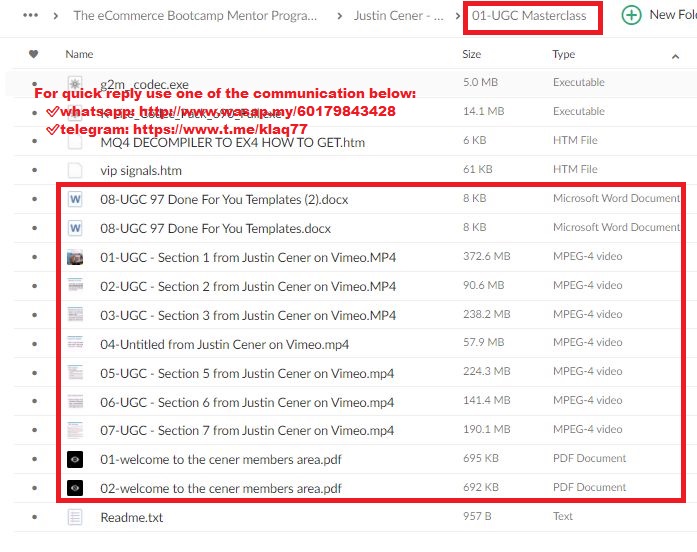697x552 pixels.
Task: Click the New Folder button label
Action: click(673, 15)
